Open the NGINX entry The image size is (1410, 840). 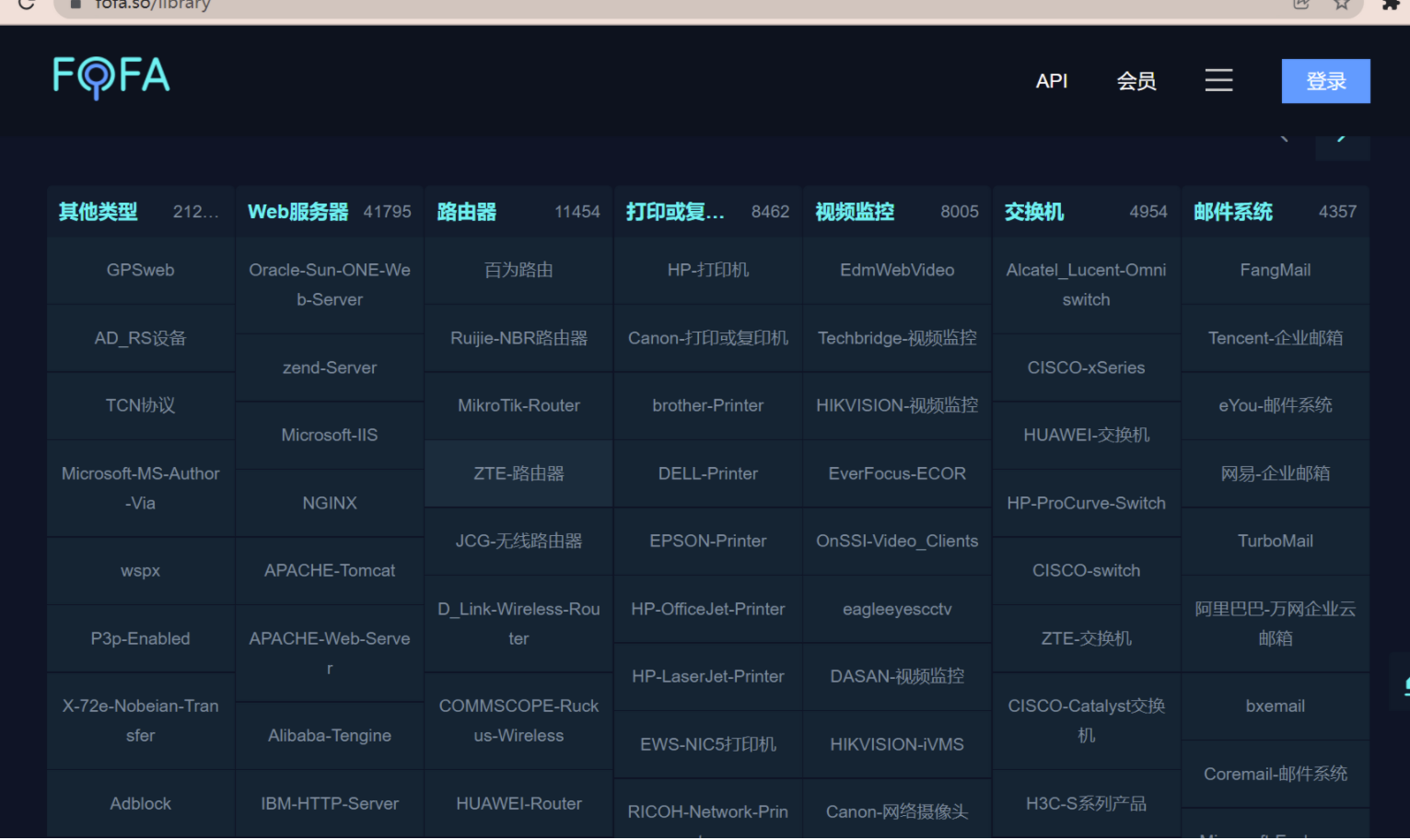click(x=330, y=504)
